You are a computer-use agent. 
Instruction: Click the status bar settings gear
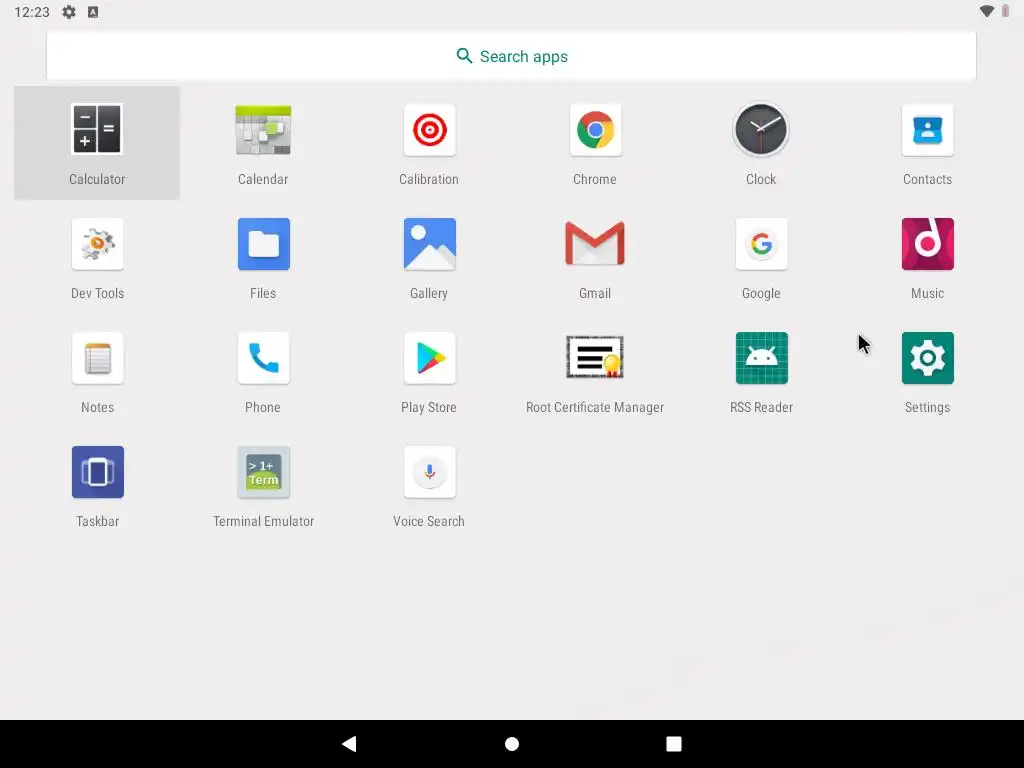tap(69, 12)
